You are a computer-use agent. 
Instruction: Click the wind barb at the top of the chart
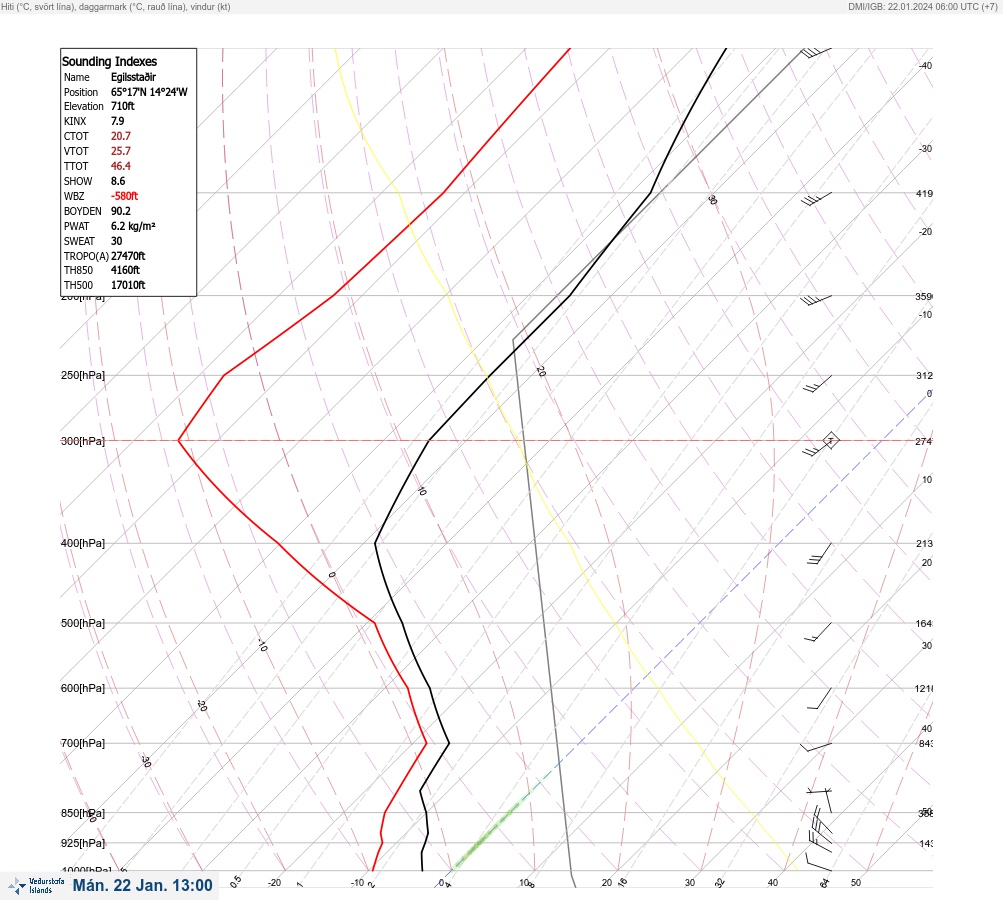(x=816, y=52)
